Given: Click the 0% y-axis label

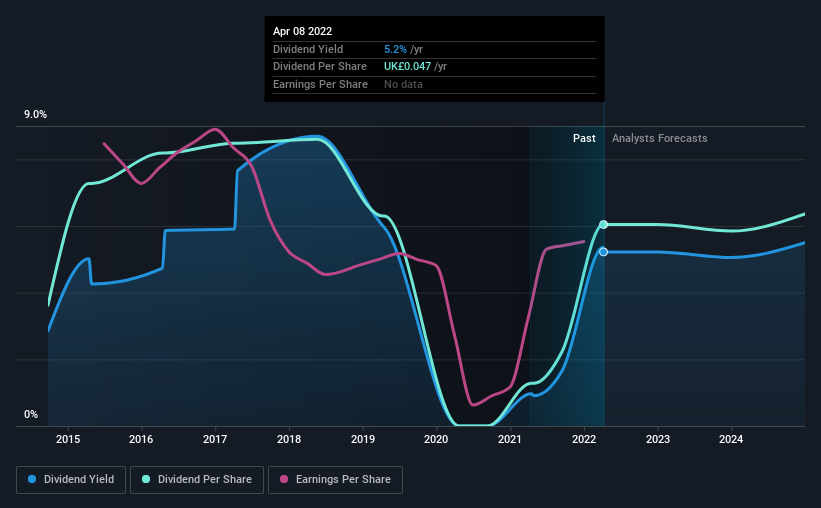Looking at the screenshot, I should pos(31,414).
